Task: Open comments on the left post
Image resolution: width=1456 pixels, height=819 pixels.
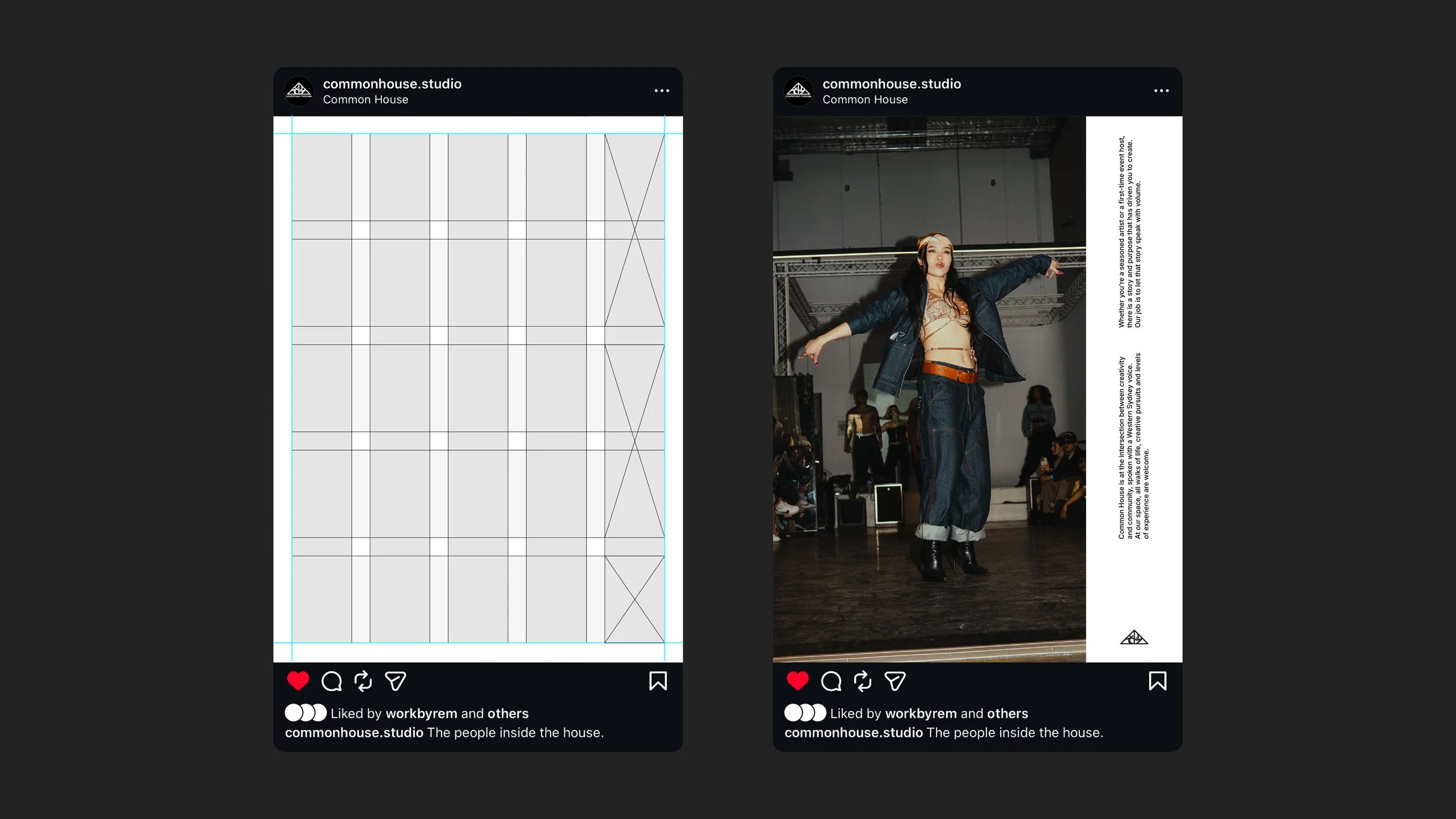Action: pyautogui.click(x=331, y=681)
